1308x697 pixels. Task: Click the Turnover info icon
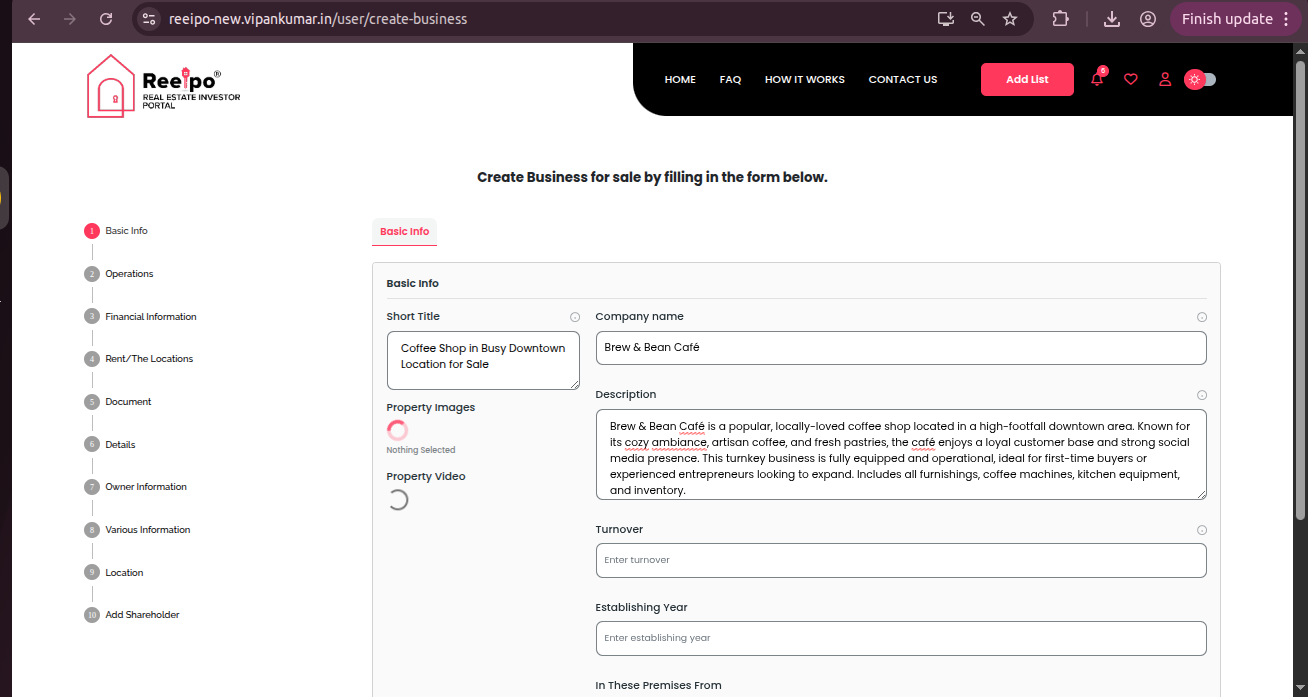tap(1201, 530)
